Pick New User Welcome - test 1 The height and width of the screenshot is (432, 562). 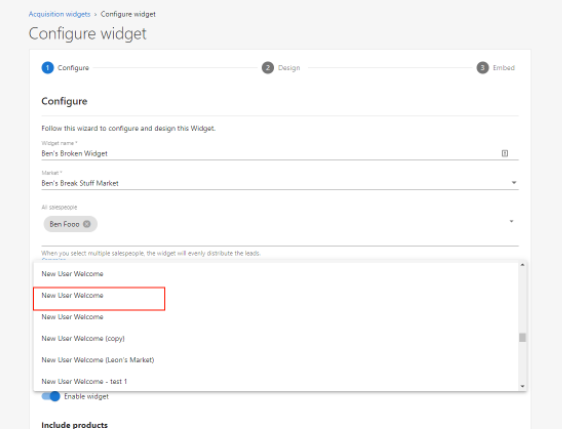[x=276, y=381]
